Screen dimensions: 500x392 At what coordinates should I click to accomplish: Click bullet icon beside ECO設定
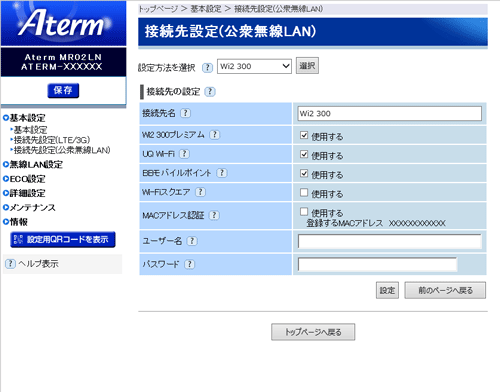[6, 179]
